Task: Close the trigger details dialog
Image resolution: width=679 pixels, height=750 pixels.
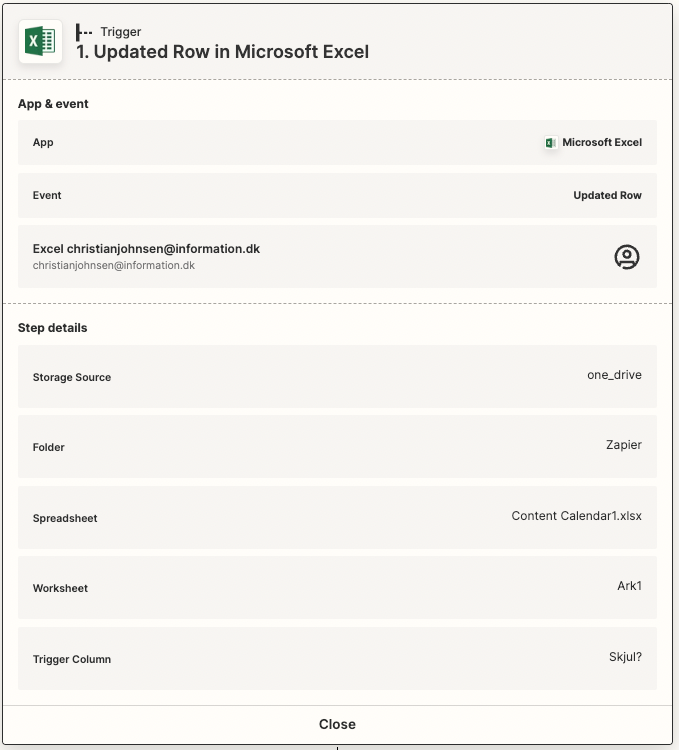Action: tap(337, 724)
